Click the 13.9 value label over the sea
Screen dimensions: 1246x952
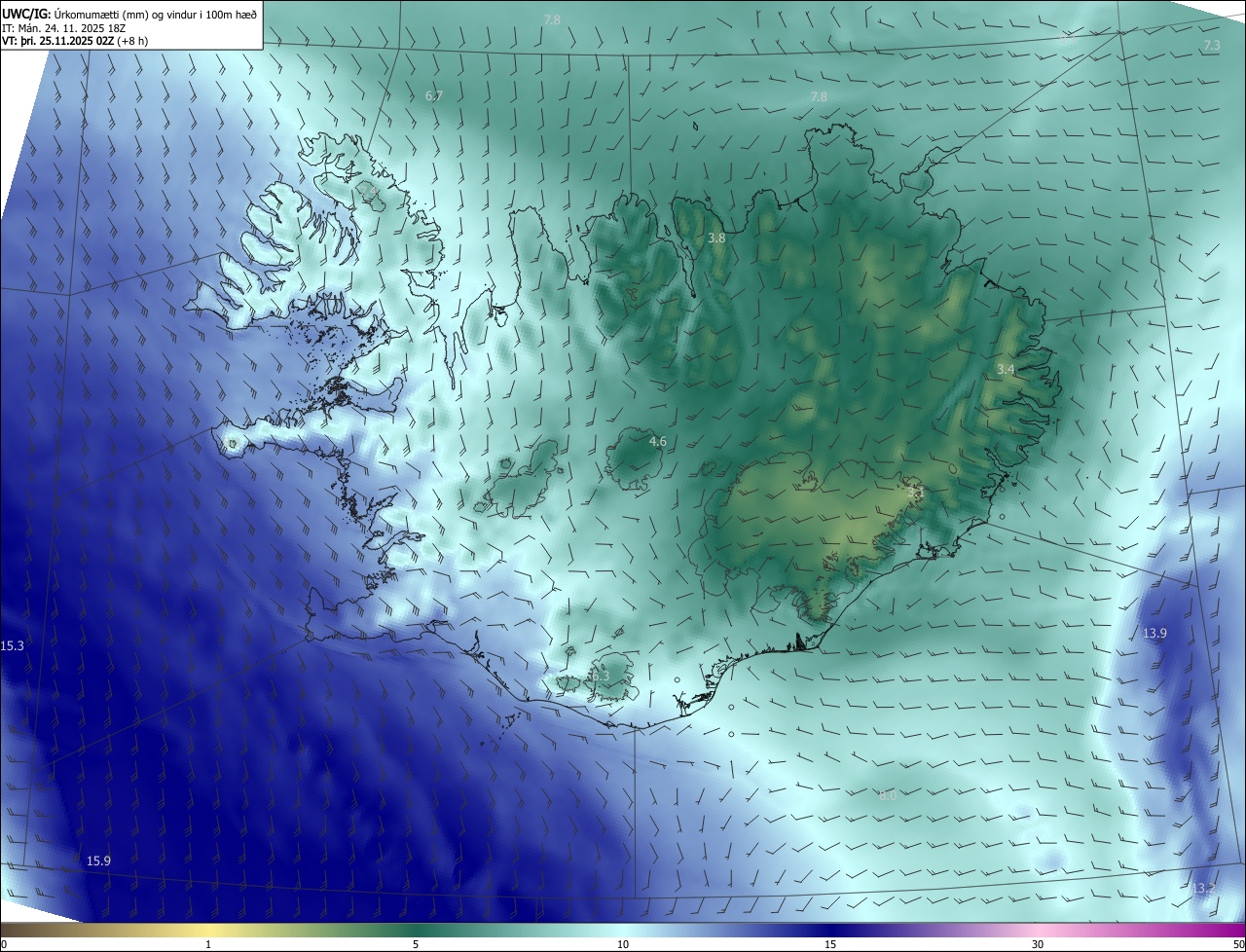[x=1154, y=633]
